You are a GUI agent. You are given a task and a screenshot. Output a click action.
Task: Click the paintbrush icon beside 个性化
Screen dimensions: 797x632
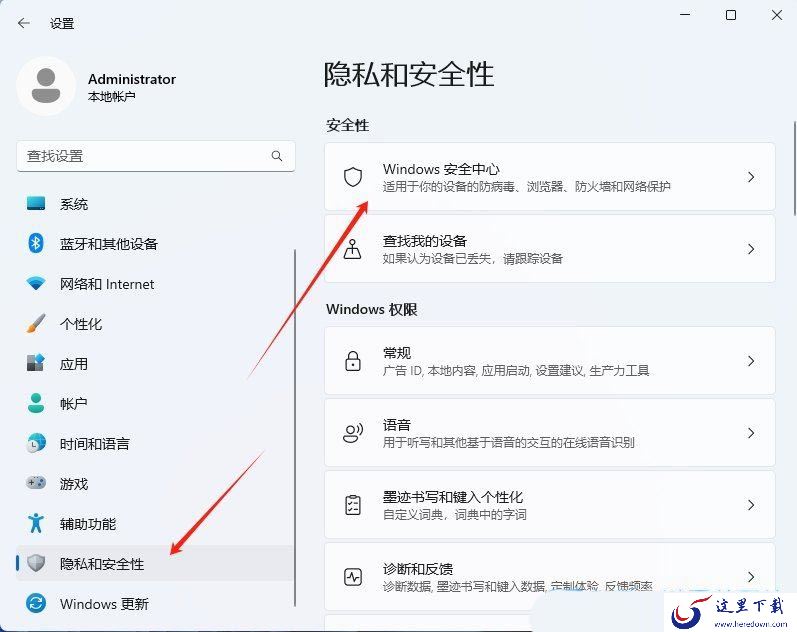point(36,323)
